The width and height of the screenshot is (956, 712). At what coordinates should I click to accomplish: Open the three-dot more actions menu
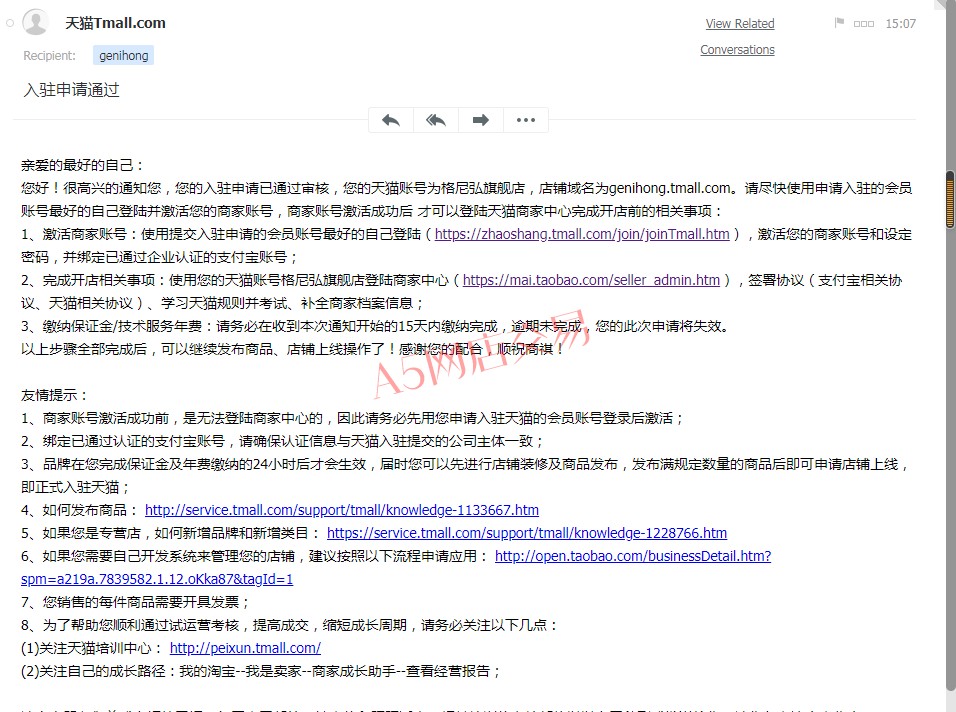pyautogui.click(x=526, y=120)
